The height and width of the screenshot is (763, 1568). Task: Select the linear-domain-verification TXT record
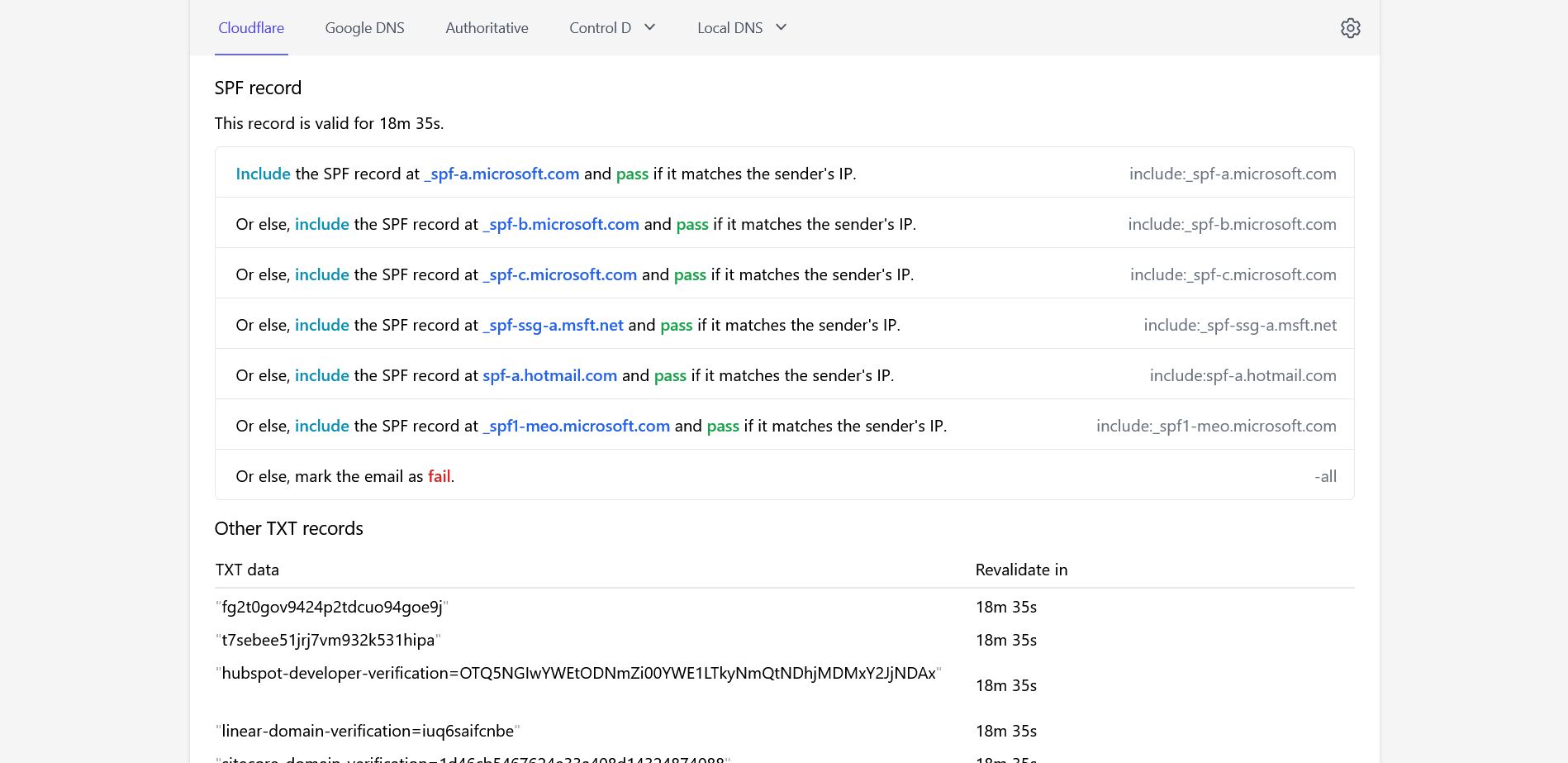[x=368, y=731]
